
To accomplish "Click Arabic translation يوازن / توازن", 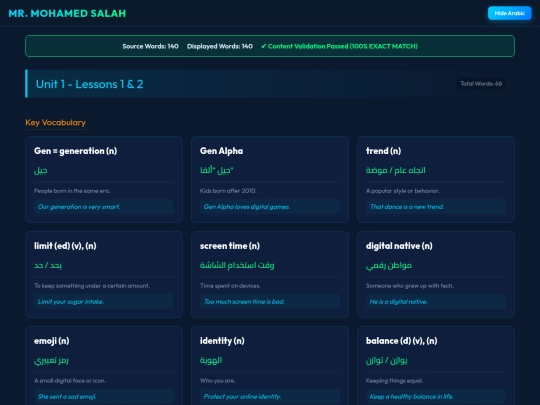I will coord(386,361).
